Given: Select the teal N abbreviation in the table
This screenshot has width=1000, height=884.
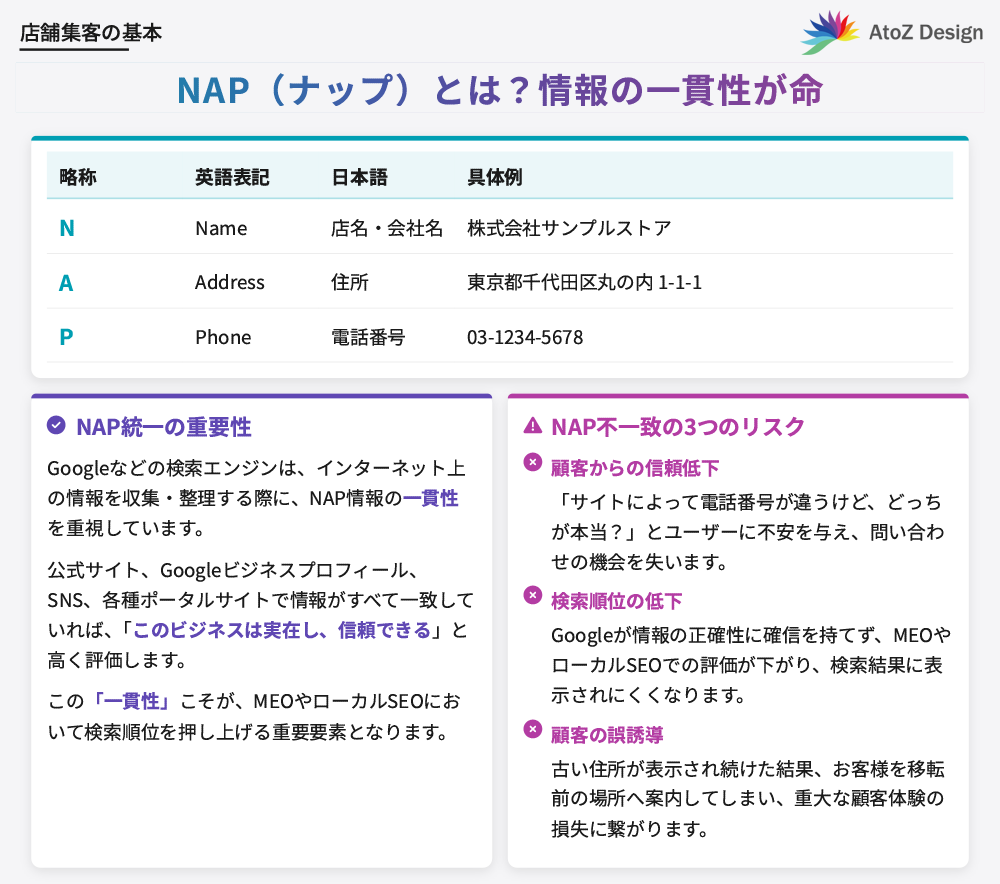Looking at the screenshot, I should pos(66,228).
